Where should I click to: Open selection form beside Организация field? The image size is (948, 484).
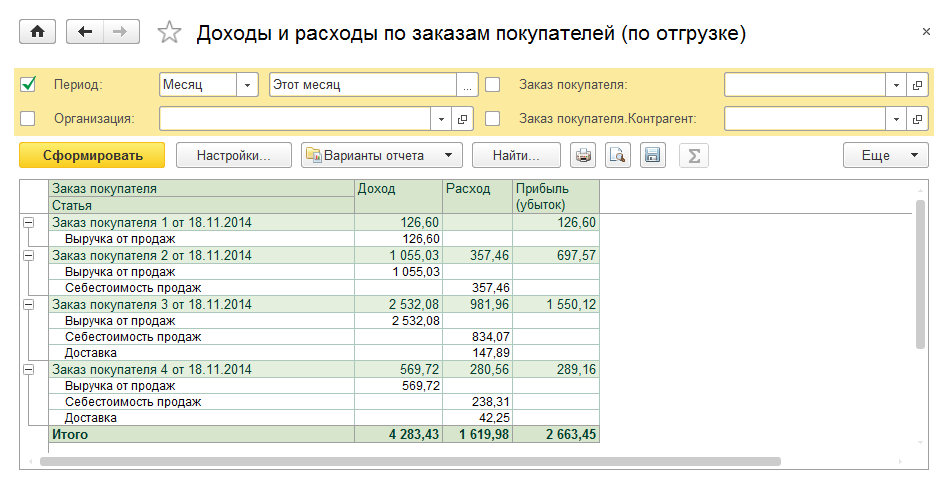click(462, 119)
